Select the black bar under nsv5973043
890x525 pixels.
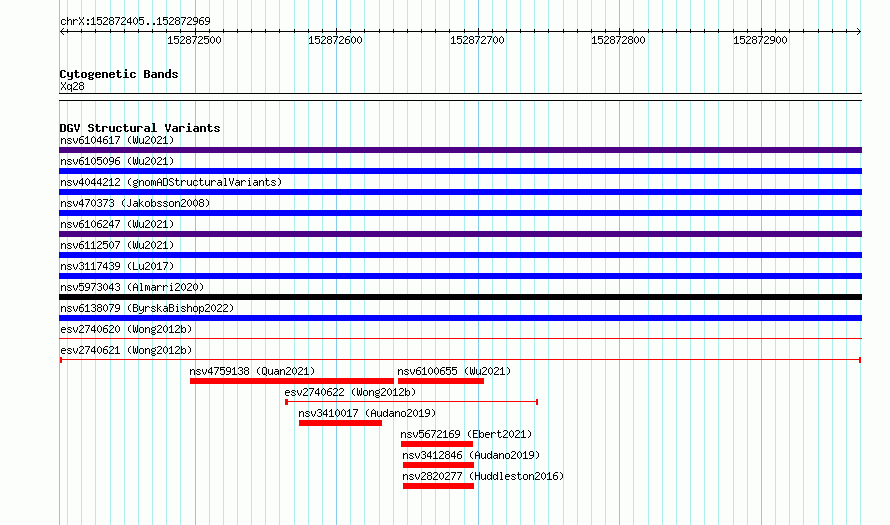pyautogui.click(x=460, y=297)
